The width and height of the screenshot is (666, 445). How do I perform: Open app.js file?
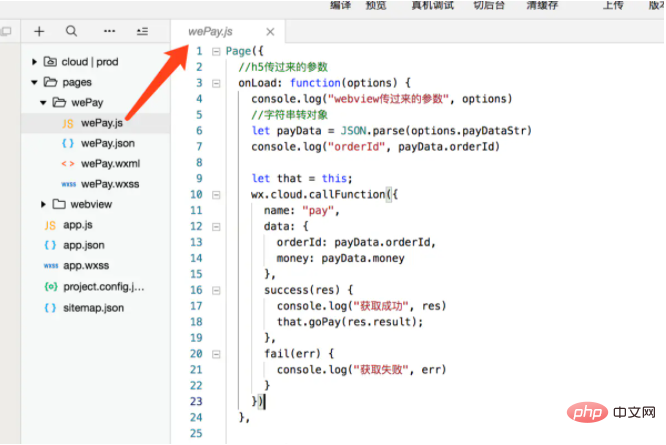(x=78, y=225)
